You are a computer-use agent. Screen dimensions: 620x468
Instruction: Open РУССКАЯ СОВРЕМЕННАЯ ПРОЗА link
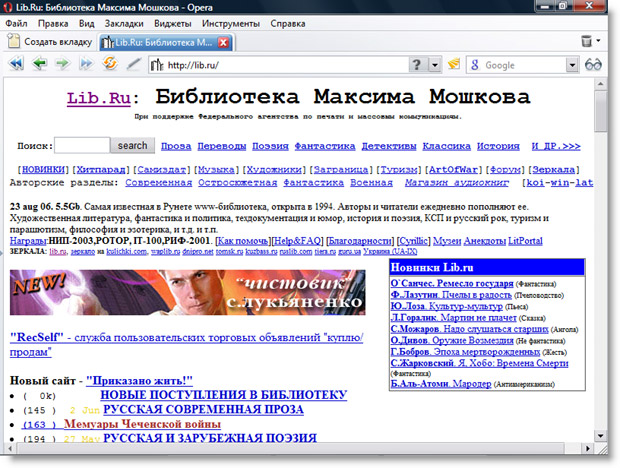coord(203,410)
